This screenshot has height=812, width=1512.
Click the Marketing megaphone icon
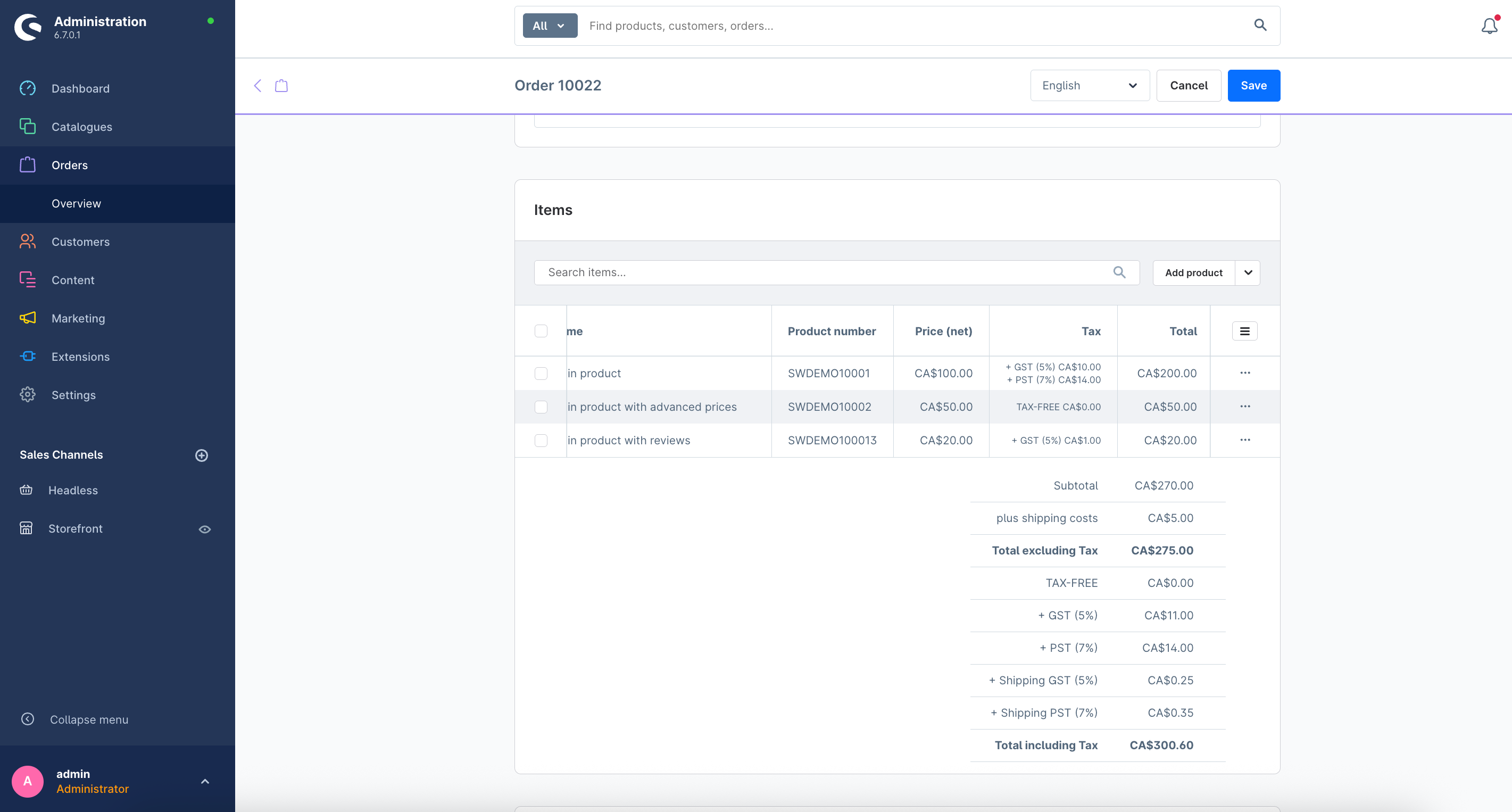pyautogui.click(x=28, y=318)
